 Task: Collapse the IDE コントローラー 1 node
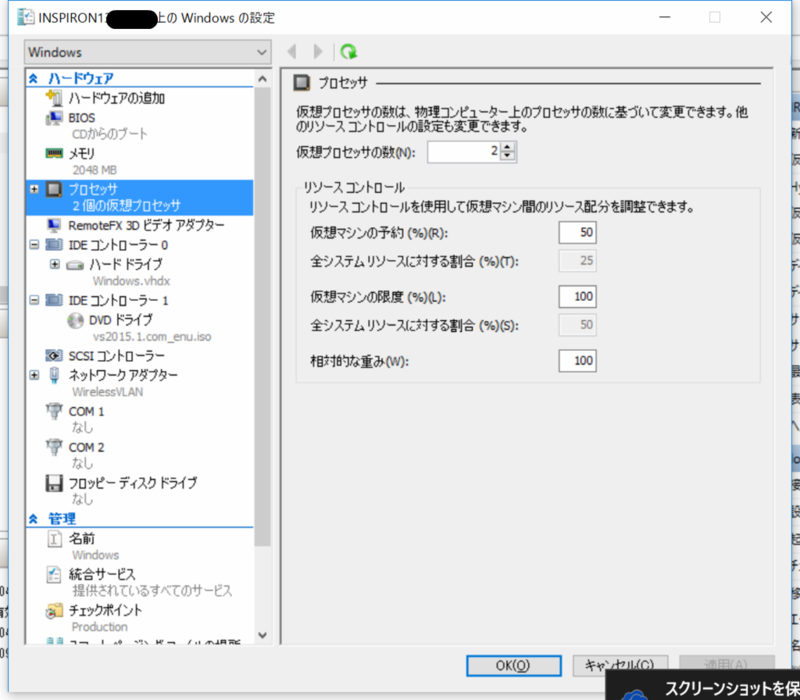tap(34, 300)
